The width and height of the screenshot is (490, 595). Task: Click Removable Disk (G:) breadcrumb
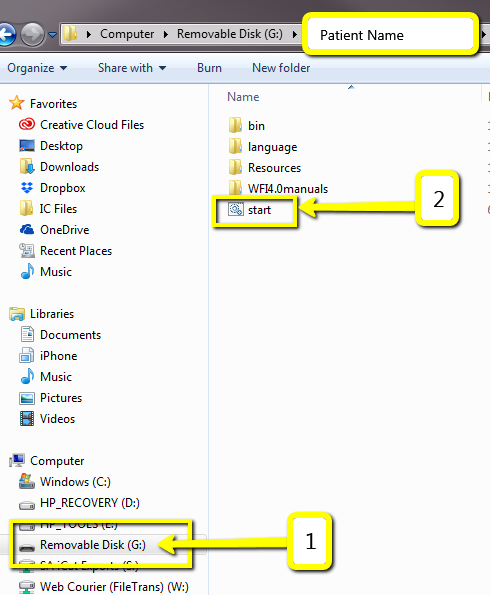230,34
